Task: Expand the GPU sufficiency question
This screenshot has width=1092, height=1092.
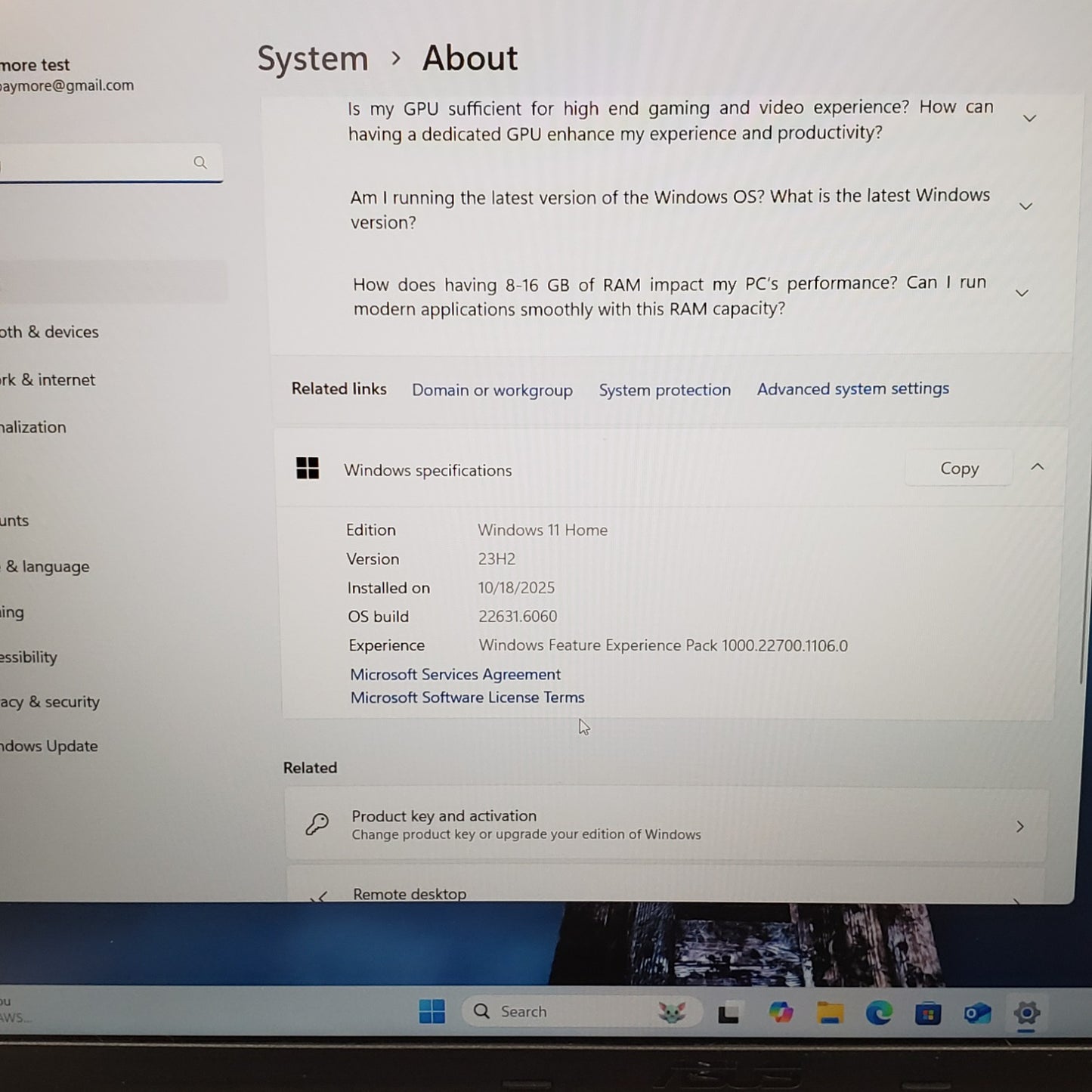Action: [x=1029, y=119]
